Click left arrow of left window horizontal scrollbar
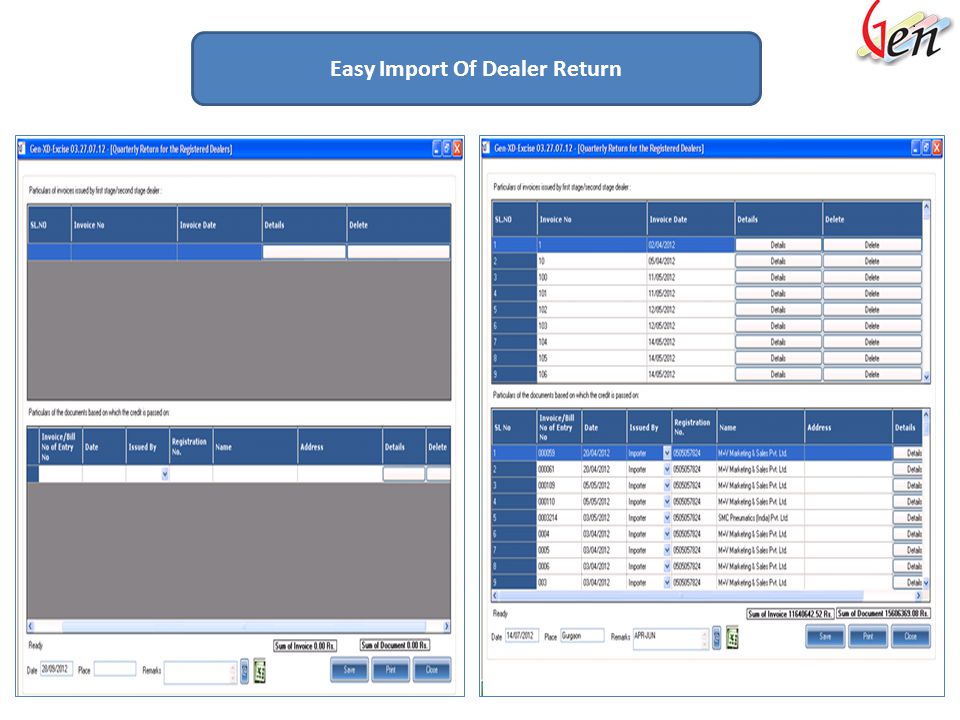The width and height of the screenshot is (960, 720). pyautogui.click(x=31, y=626)
